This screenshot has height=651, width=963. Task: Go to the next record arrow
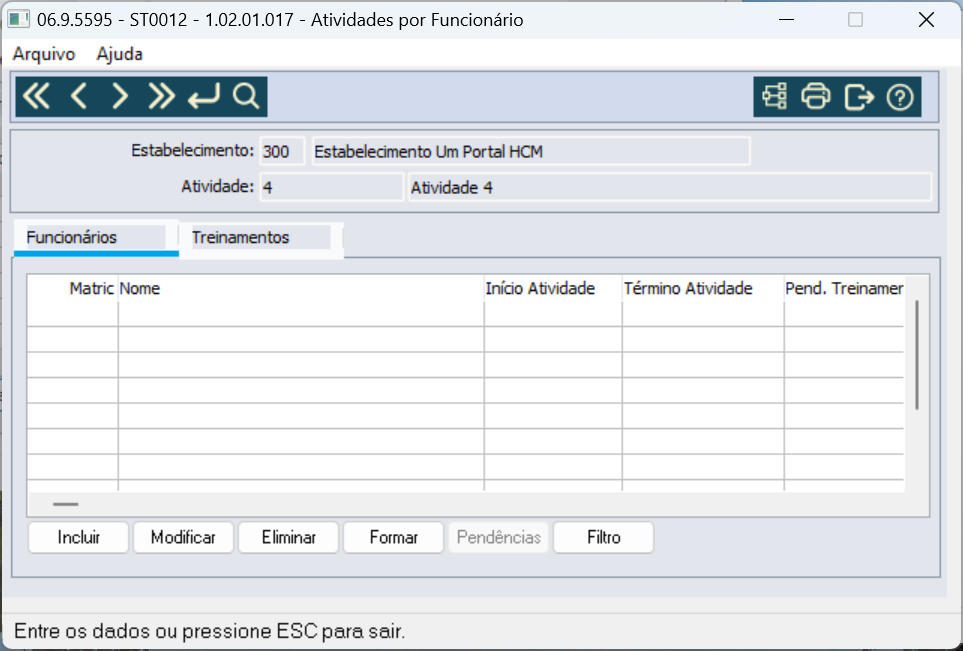[x=120, y=96]
